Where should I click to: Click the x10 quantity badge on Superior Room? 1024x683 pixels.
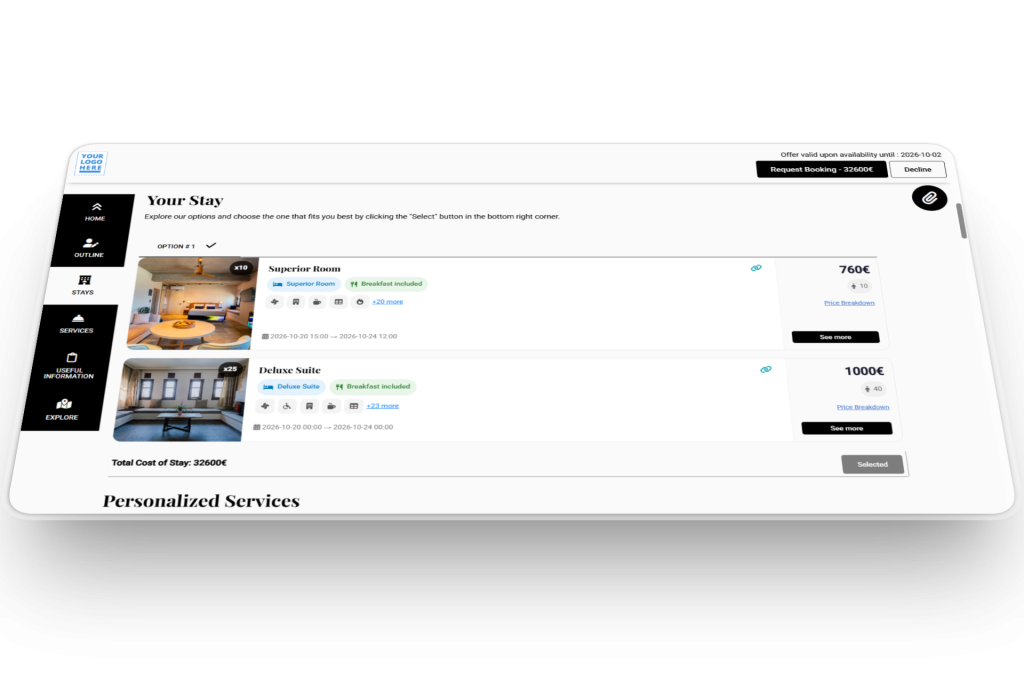click(241, 268)
